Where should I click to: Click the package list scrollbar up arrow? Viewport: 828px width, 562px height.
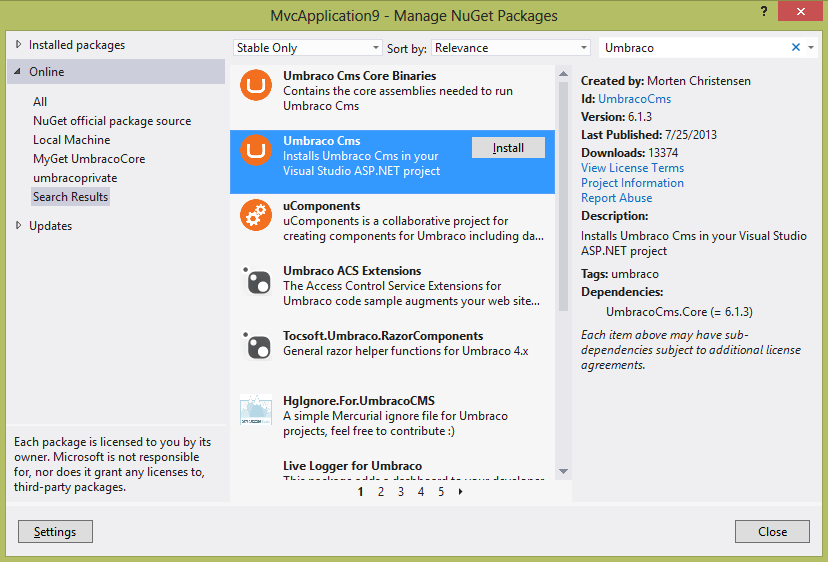click(x=563, y=73)
